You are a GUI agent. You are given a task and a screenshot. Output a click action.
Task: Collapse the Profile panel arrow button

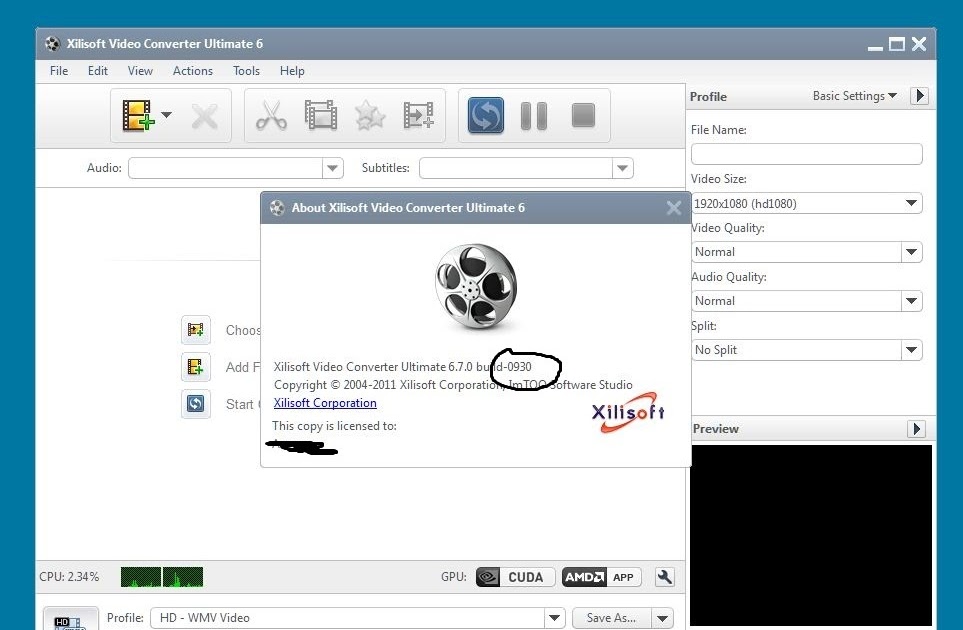click(x=919, y=96)
